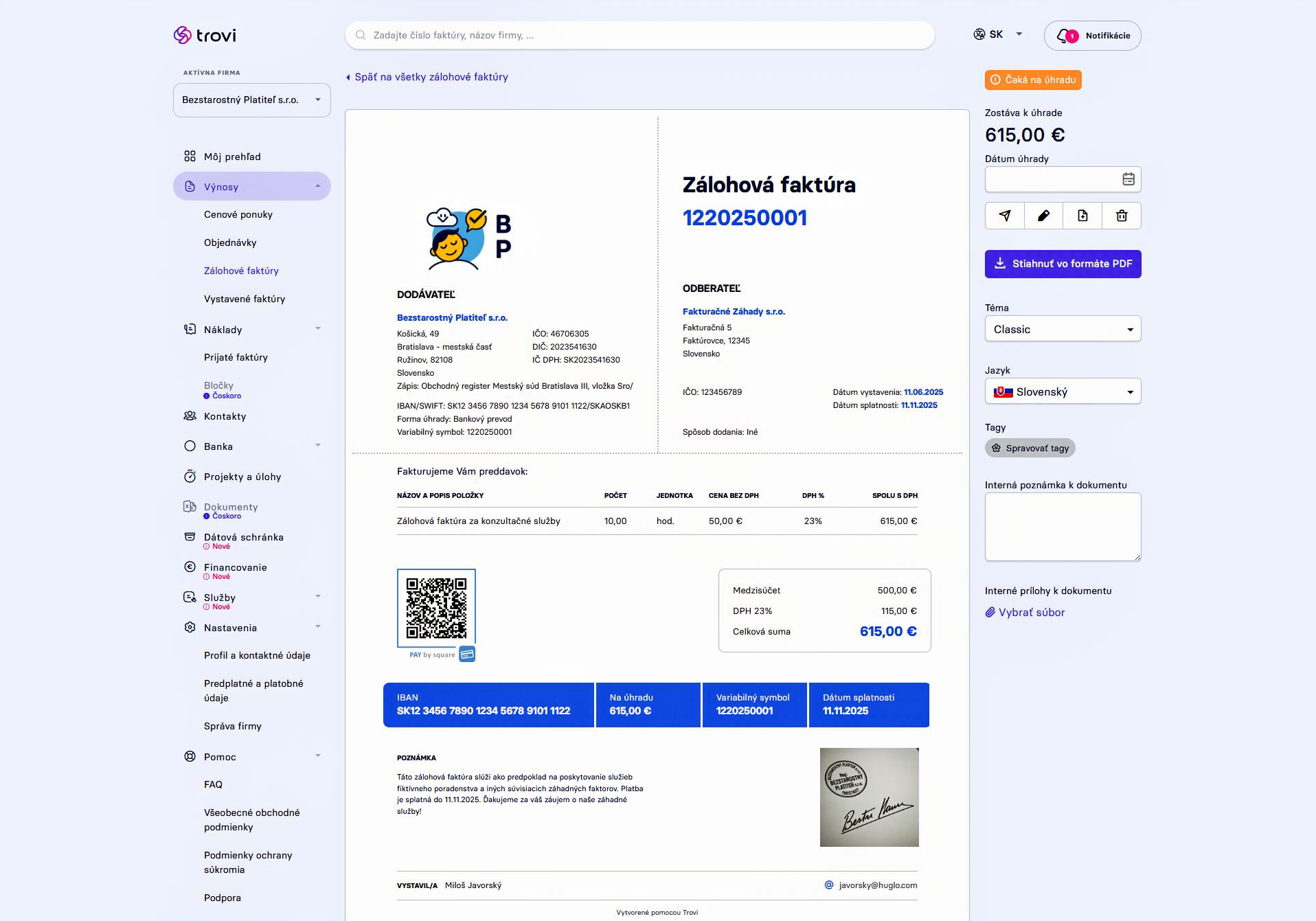Collapse the Nastavenia section arrow
This screenshot has width=1316, height=921.
[x=318, y=627]
